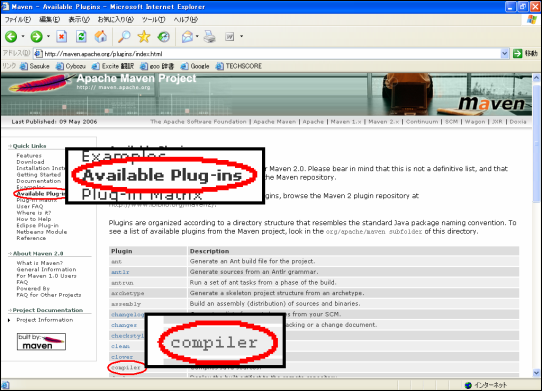Open the Favorites star icon
The image size is (542, 391).
click(x=144, y=36)
